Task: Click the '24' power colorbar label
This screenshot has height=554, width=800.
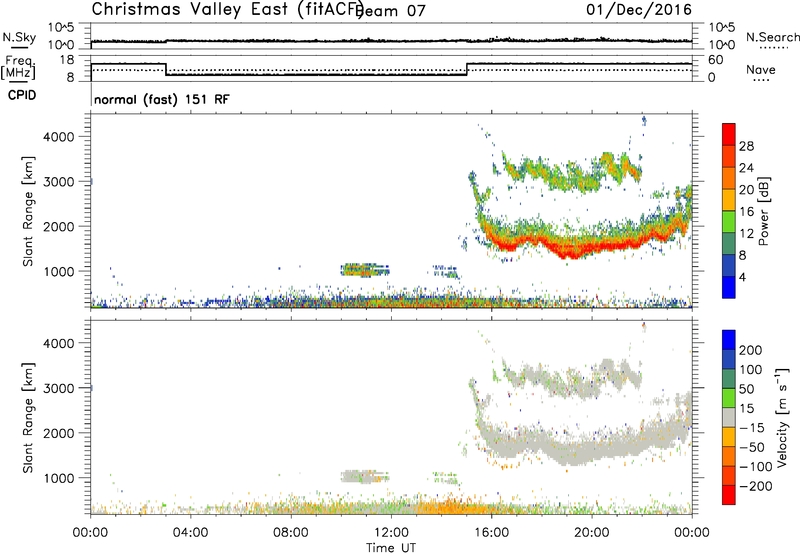Action: click(746, 168)
